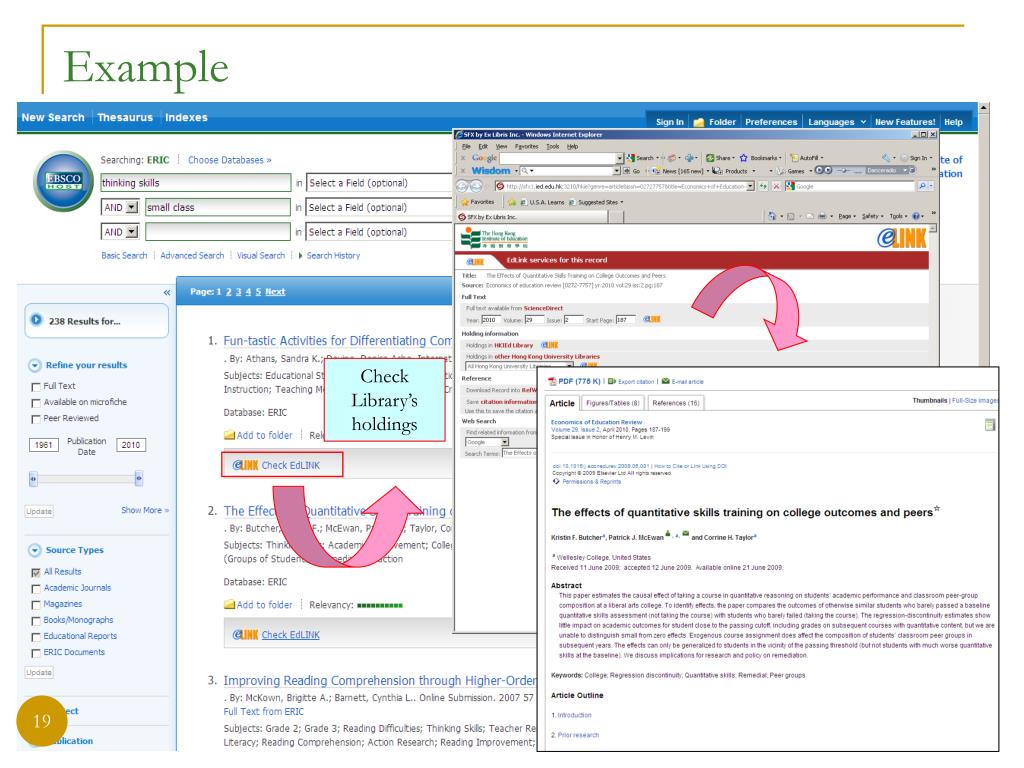
Task: Click Google Toolbar Bookmarks star icon
Action: [x=743, y=157]
